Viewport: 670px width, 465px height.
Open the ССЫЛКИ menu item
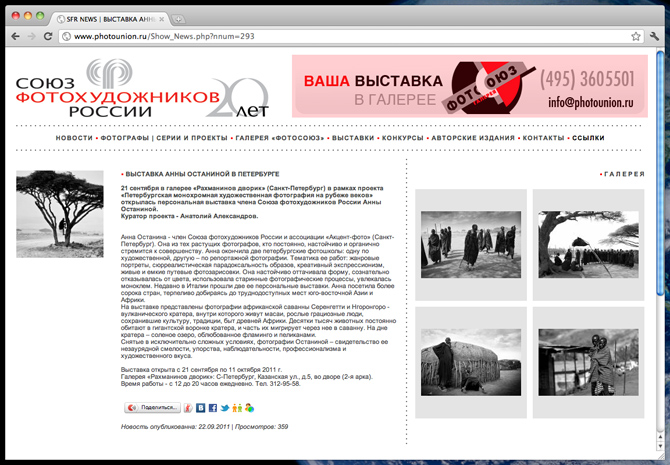[588, 138]
